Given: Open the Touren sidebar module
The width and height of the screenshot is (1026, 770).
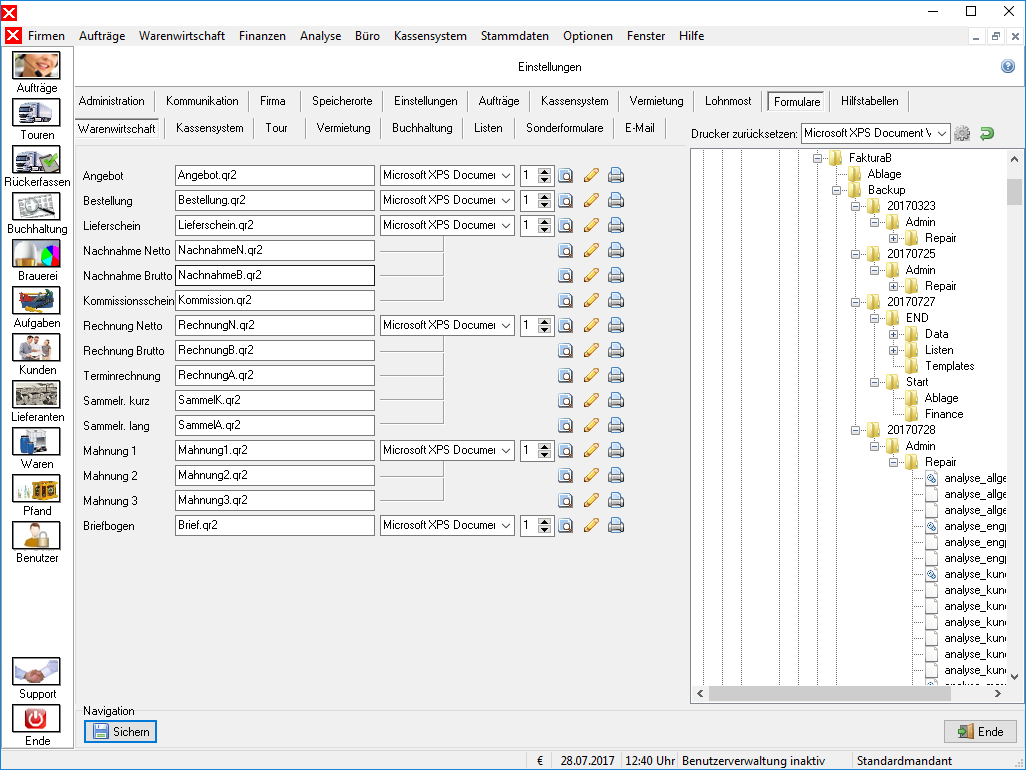Looking at the screenshot, I should pos(37,119).
